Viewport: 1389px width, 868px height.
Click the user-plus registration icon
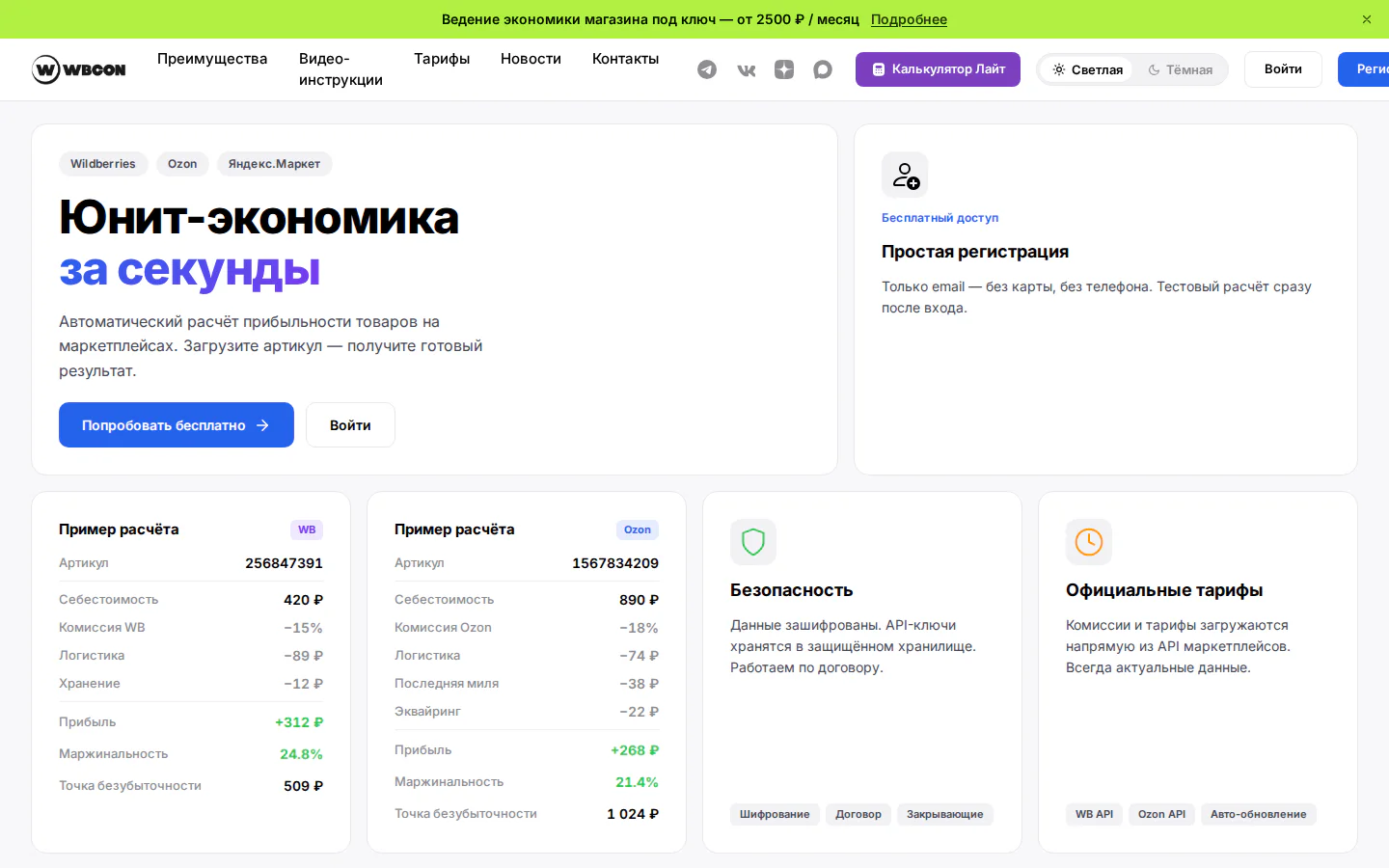[x=905, y=175]
